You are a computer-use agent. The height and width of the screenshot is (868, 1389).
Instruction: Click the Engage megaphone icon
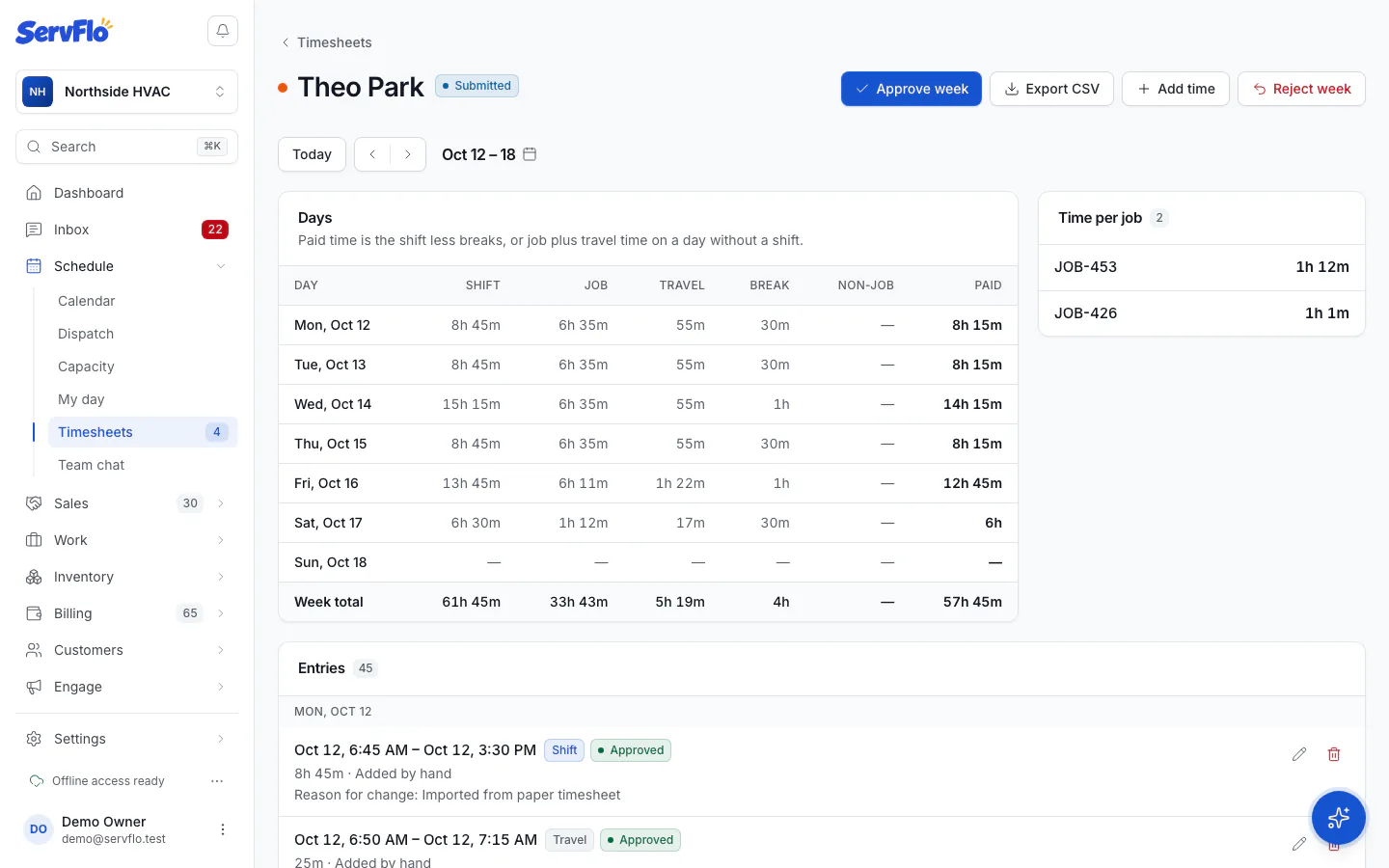coord(34,687)
